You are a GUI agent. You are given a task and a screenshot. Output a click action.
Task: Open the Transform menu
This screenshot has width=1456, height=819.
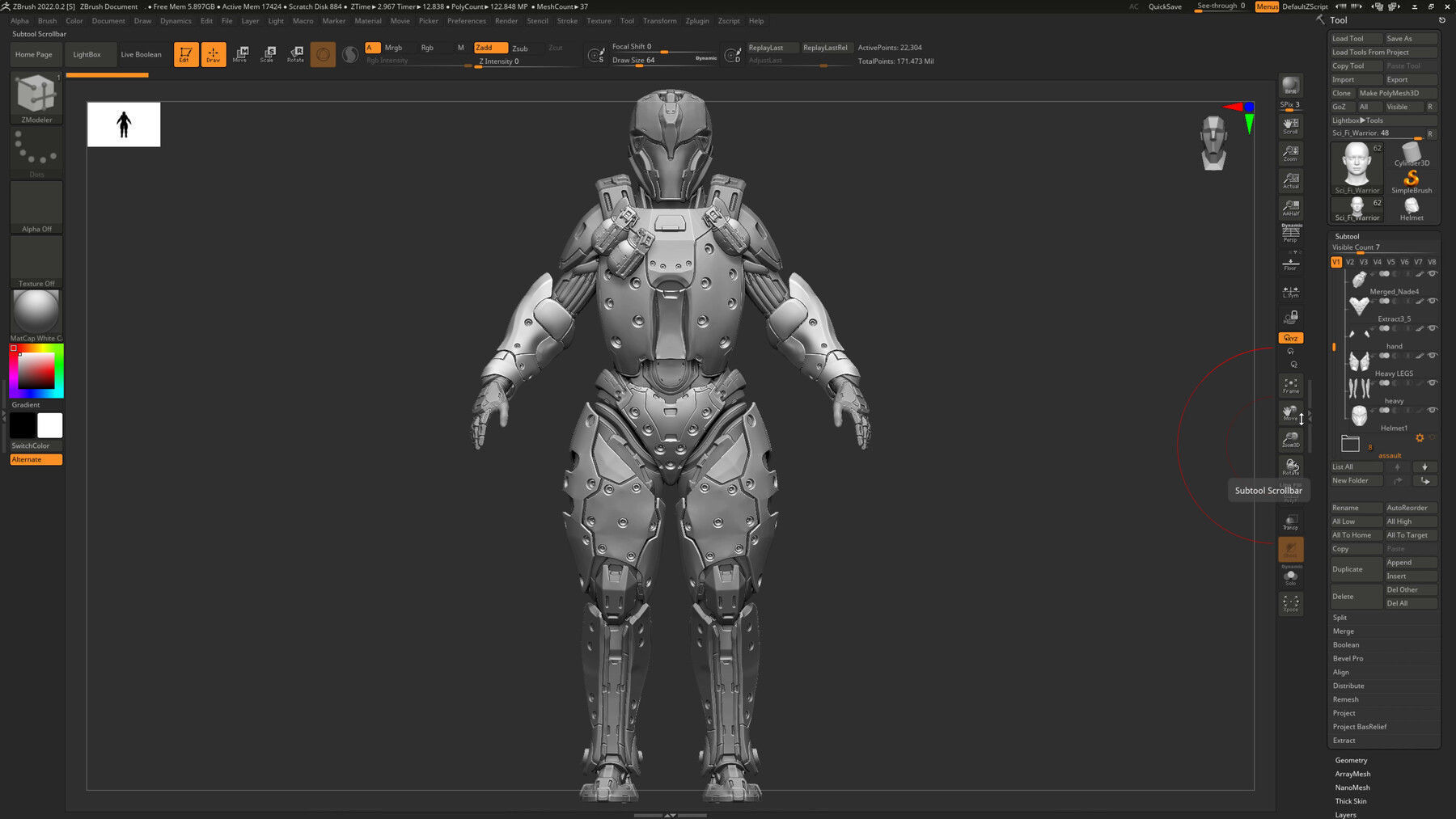click(660, 21)
